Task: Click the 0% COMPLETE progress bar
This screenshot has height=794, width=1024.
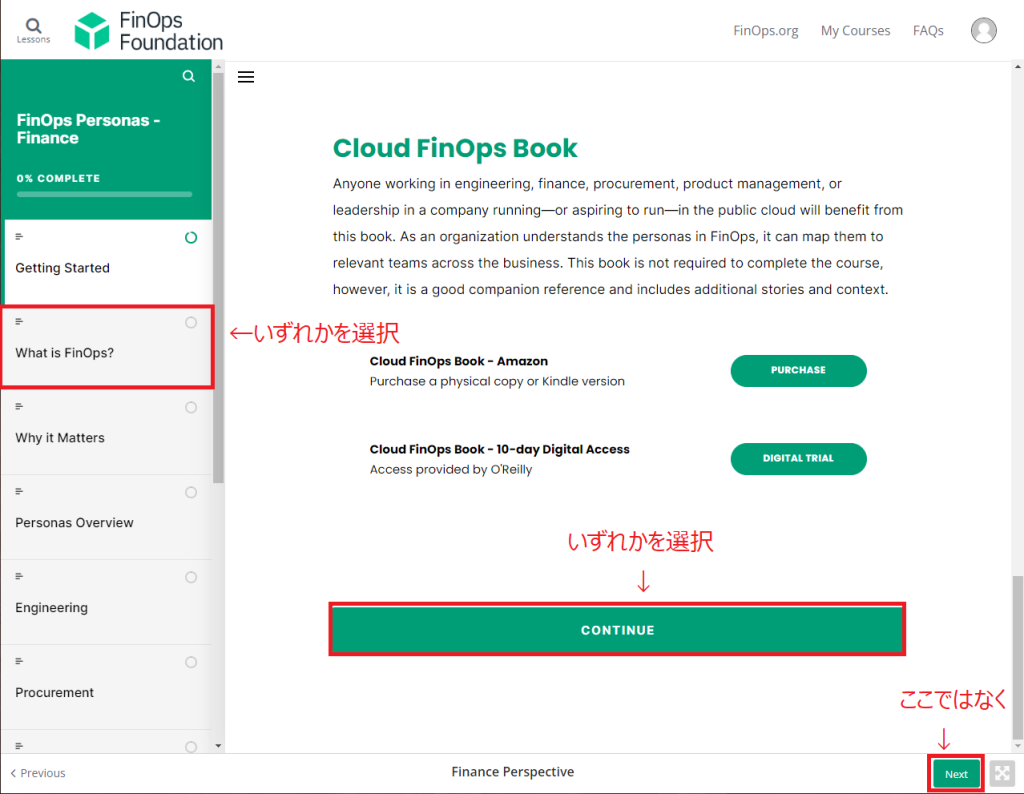Action: 107,194
